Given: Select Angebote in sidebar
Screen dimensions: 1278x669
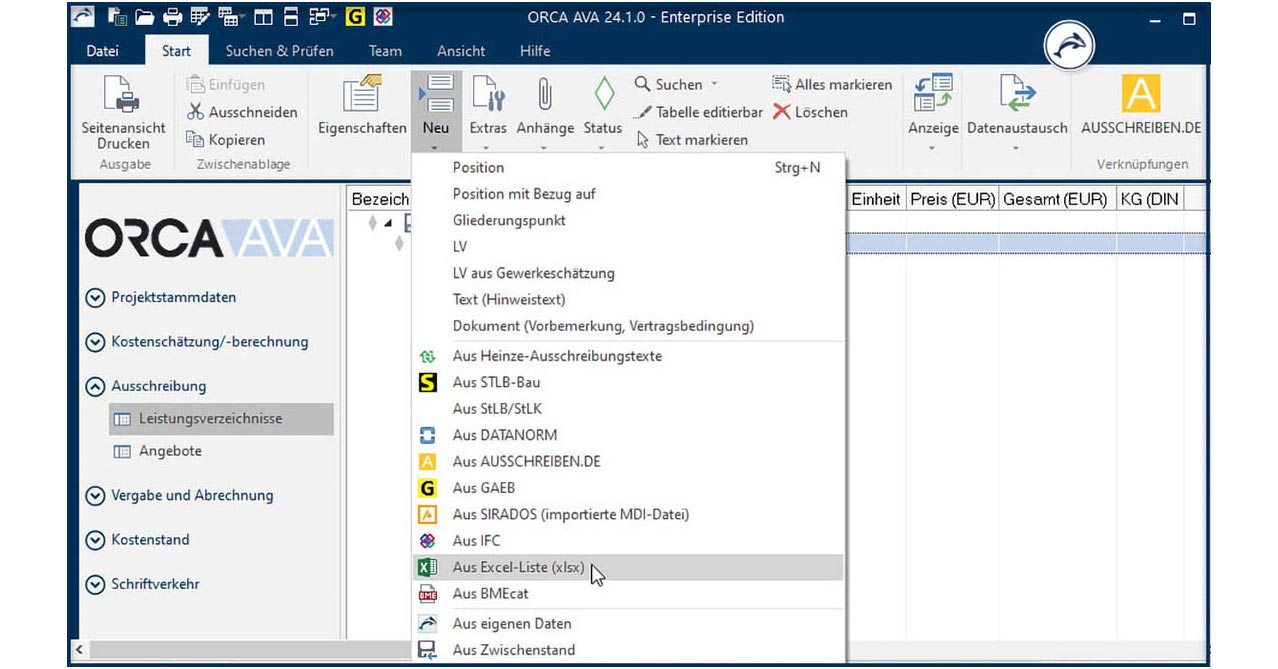Looking at the screenshot, I should pos(170,451).
